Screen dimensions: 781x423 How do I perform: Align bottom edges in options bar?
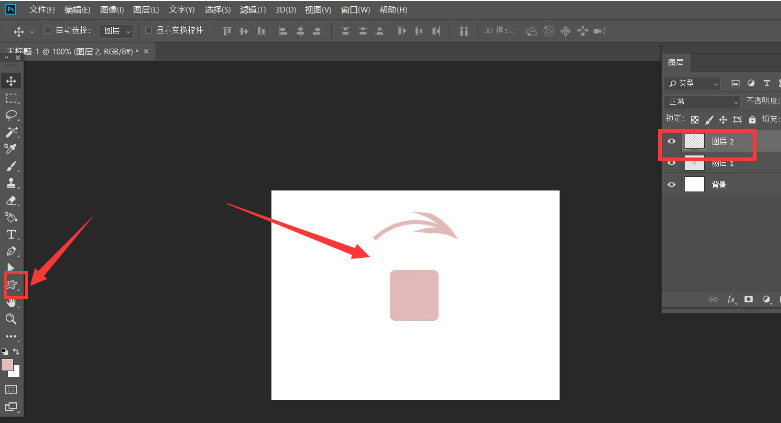click(261, 31)
